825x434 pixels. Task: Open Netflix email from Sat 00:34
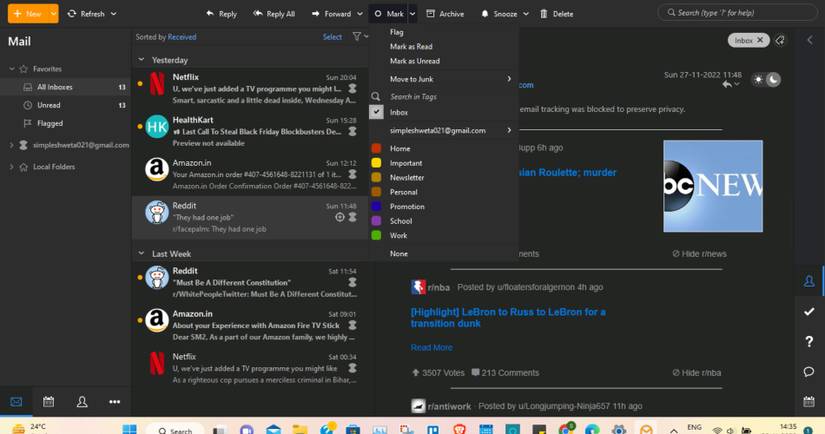pyautogui.click(x=250, y=368)
